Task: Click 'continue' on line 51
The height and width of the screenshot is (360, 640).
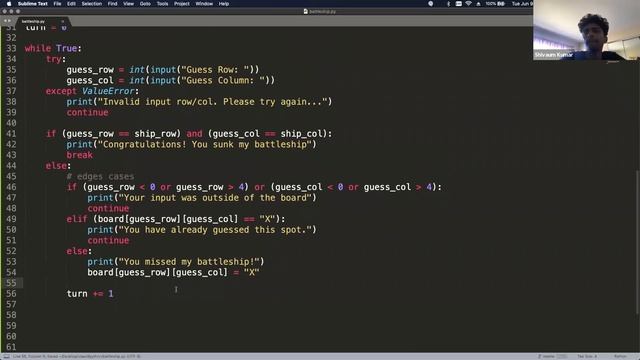Action: tap(108, 240)
